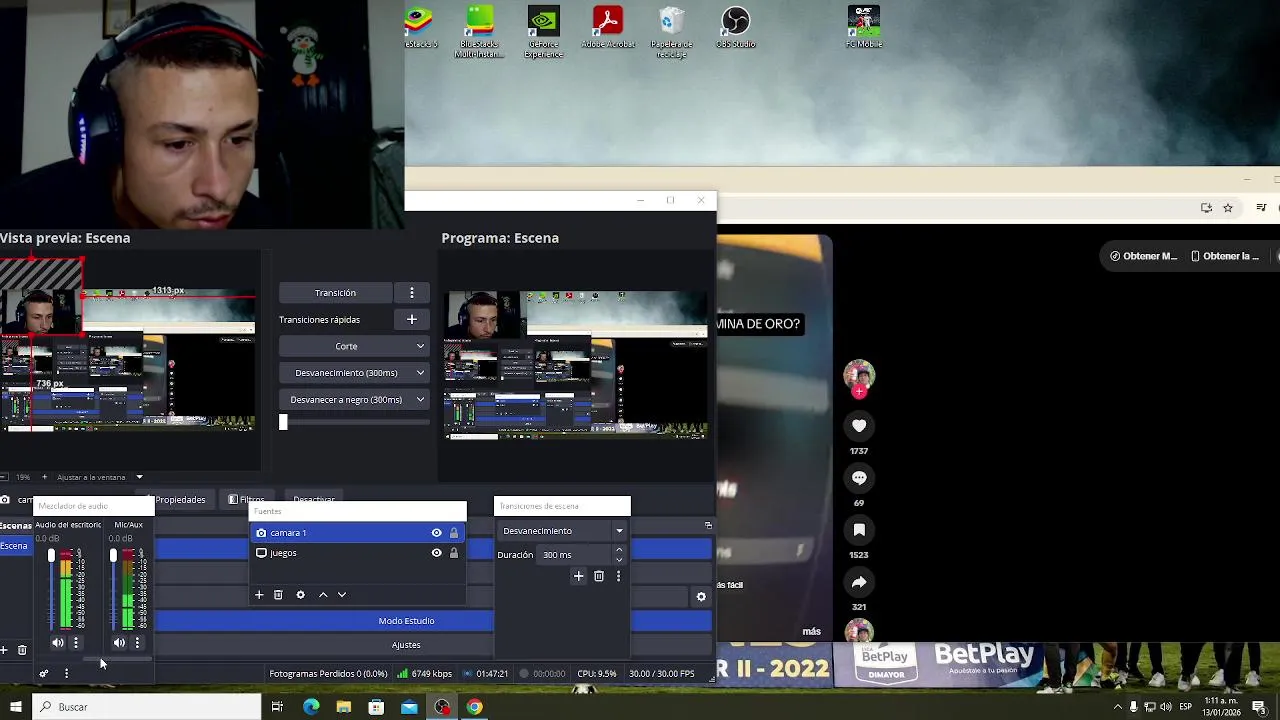The height and width of the screenshot is (720, 1280).
Task: Open GeForce Experience desktop shortcut
Action: [543, 32]
